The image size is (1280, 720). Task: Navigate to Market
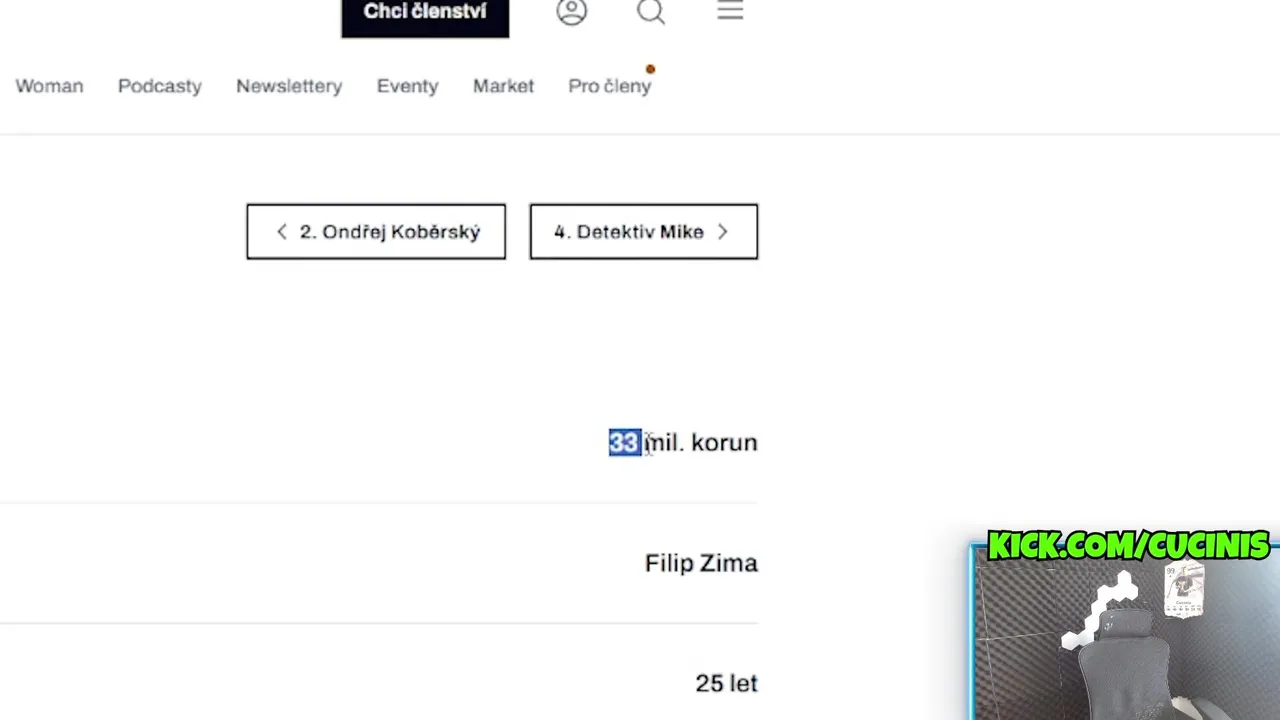click(503, 86)
